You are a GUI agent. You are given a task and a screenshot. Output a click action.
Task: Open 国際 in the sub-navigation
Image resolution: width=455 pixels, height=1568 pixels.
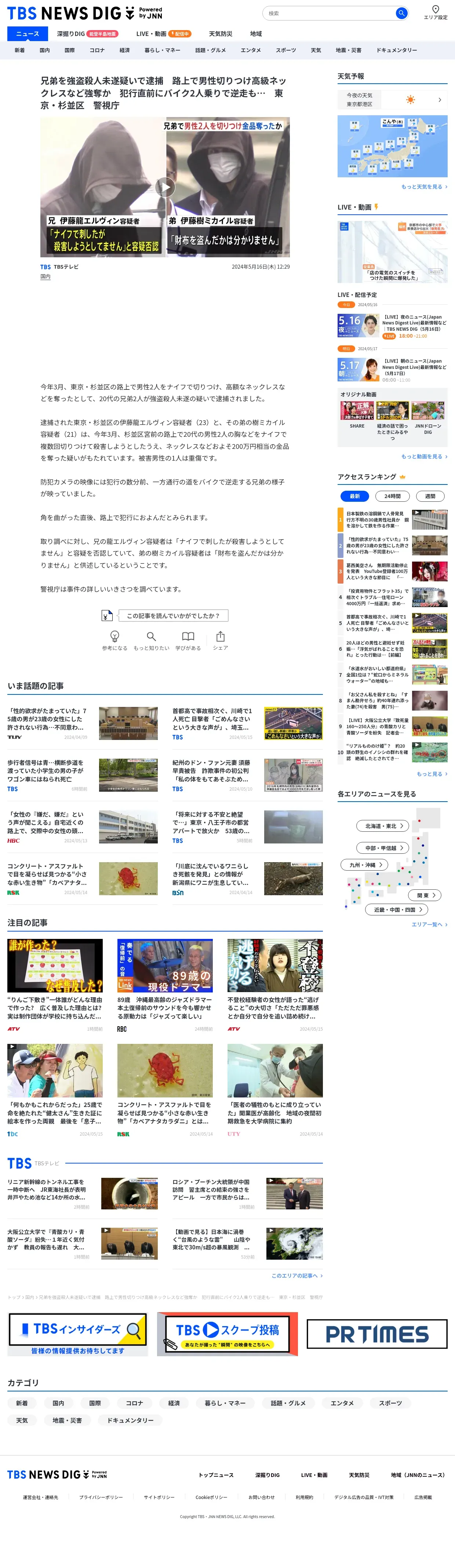tap(69, 50)
